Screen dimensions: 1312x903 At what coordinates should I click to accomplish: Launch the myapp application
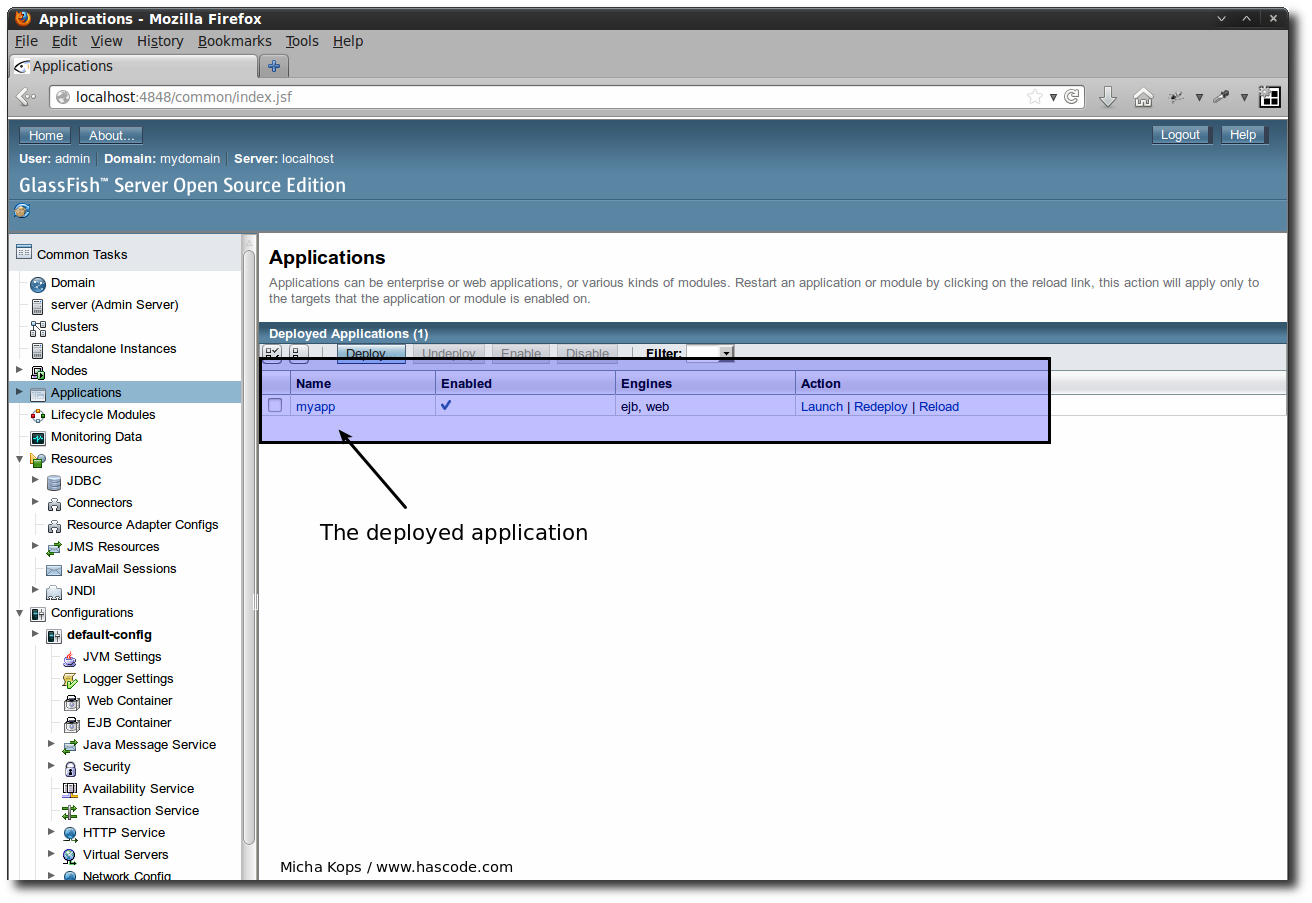point(821,406)
